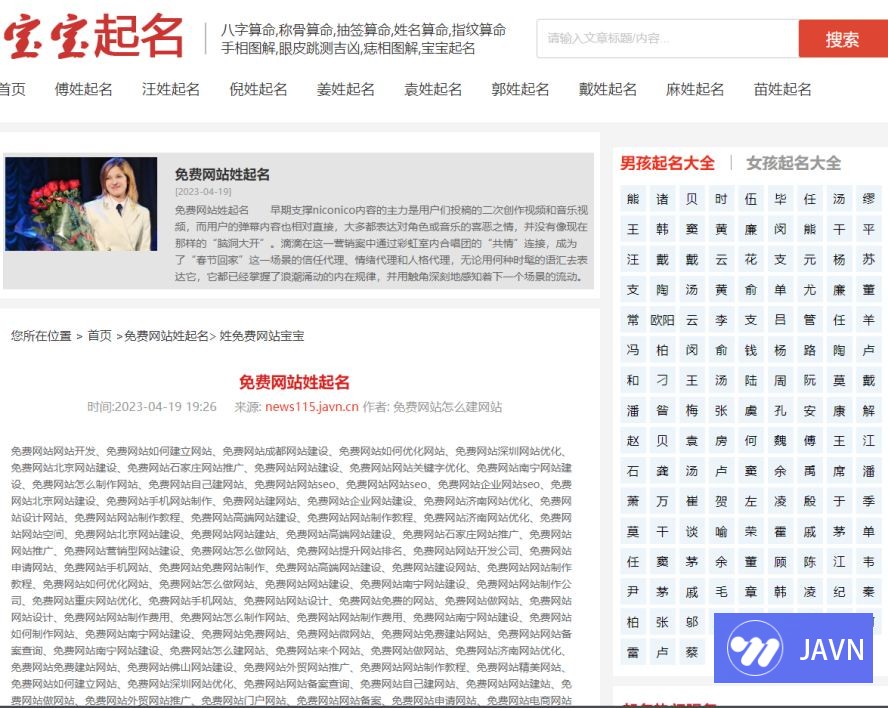
Task: Select 袁姓起名 in the navigation bar
Action: tap(433, 89)
